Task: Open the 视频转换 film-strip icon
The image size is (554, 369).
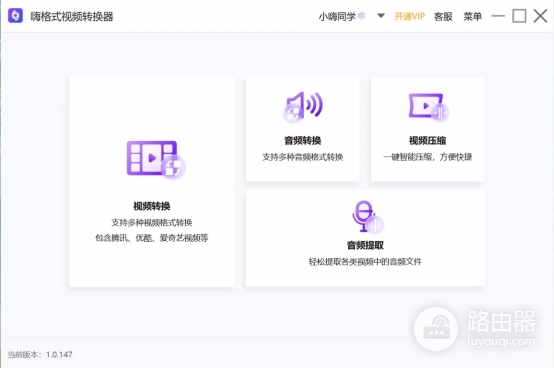Action: click(x=156, y=160)
